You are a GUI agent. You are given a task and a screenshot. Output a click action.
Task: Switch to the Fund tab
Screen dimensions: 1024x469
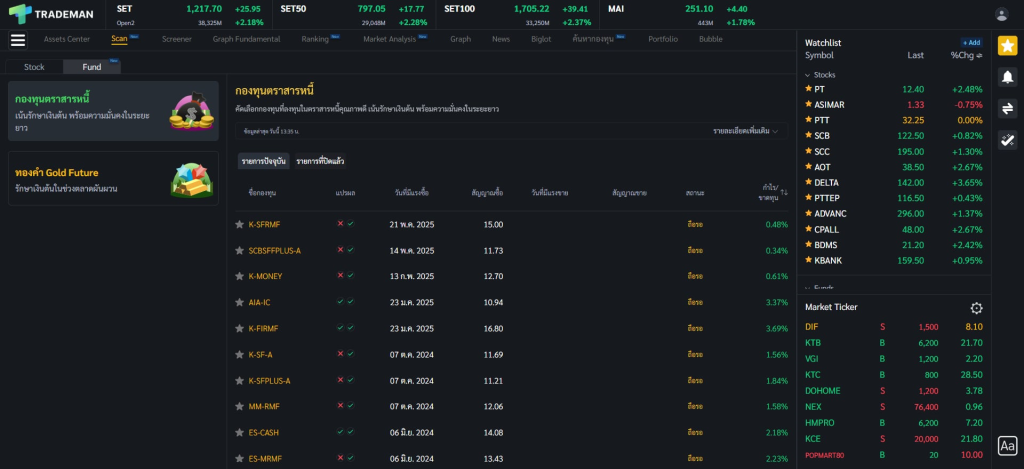click(92, 67)
